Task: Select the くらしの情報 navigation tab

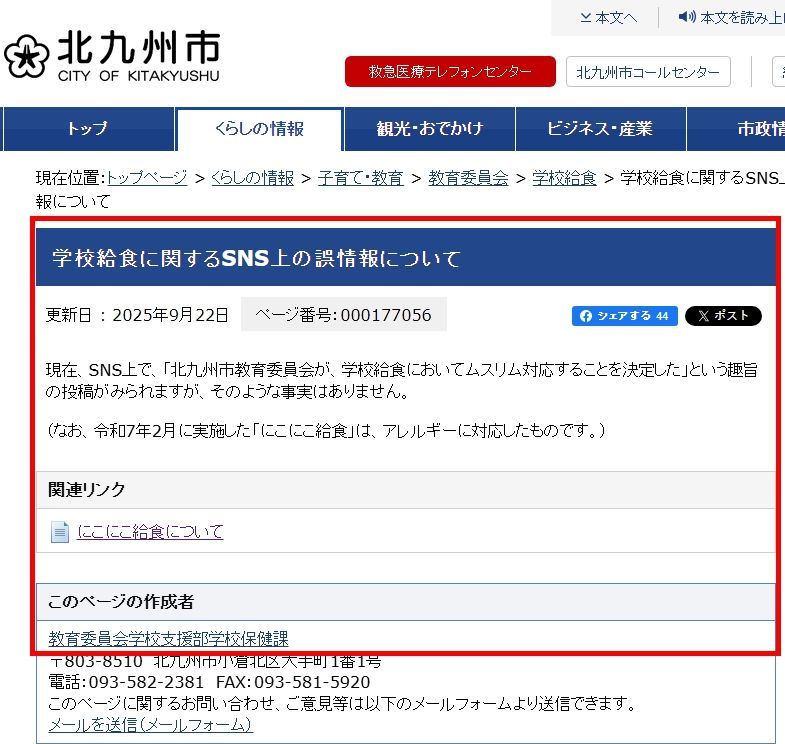Action: coord(259,129)
